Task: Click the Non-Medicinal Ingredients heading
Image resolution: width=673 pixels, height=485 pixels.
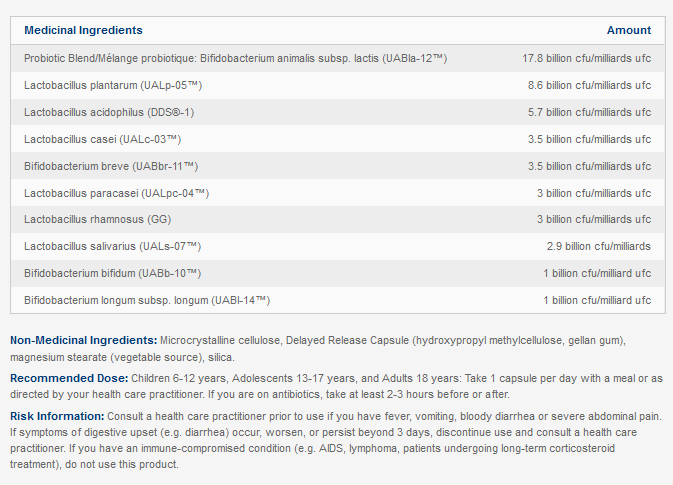Action: (x=84, y=341)
